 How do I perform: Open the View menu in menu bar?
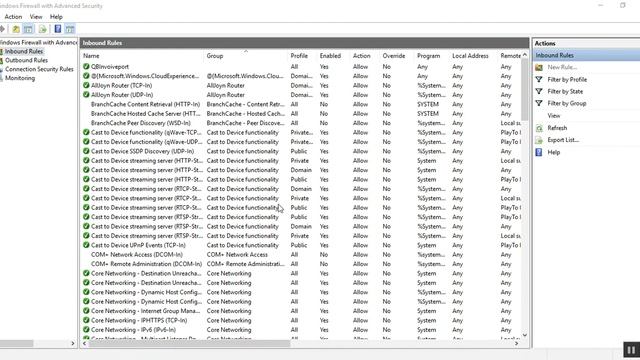(x=36, y=17)
